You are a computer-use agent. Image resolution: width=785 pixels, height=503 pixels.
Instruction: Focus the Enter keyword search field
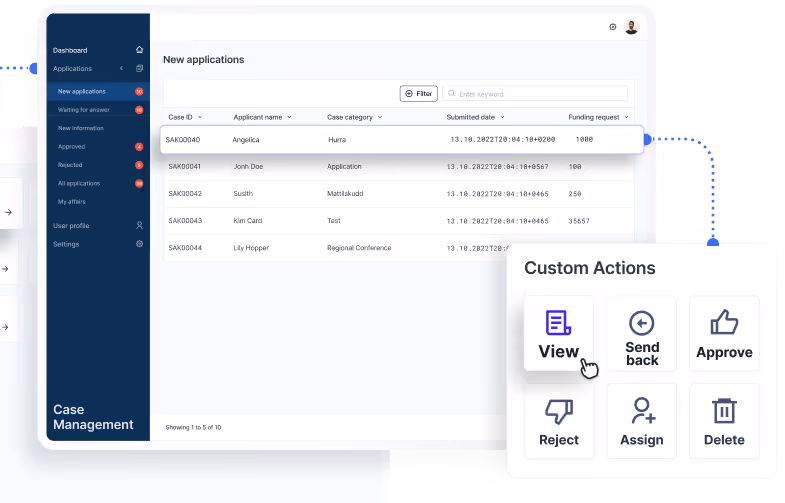point(535,94)
